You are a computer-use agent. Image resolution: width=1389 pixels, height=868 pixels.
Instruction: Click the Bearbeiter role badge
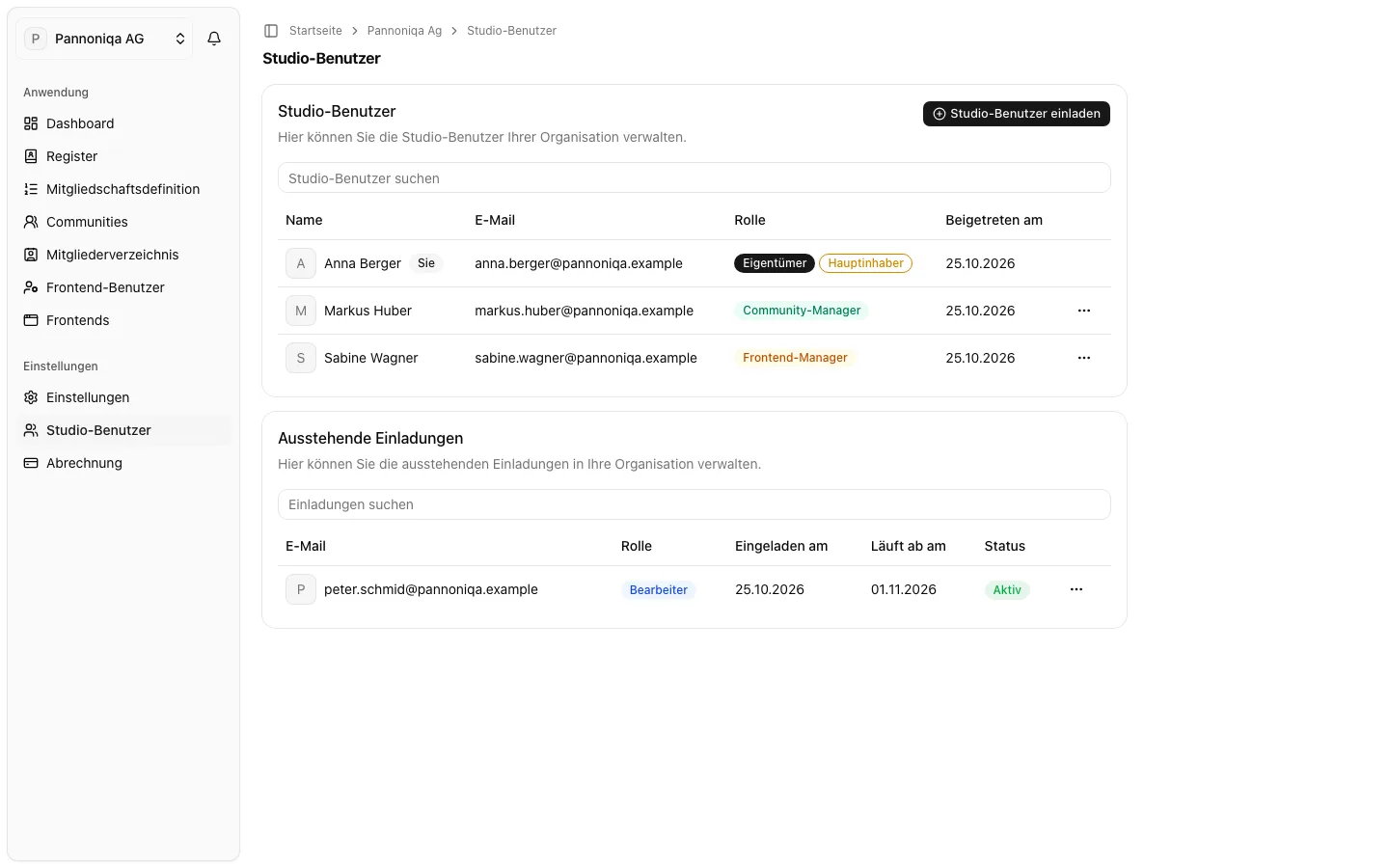659,590
